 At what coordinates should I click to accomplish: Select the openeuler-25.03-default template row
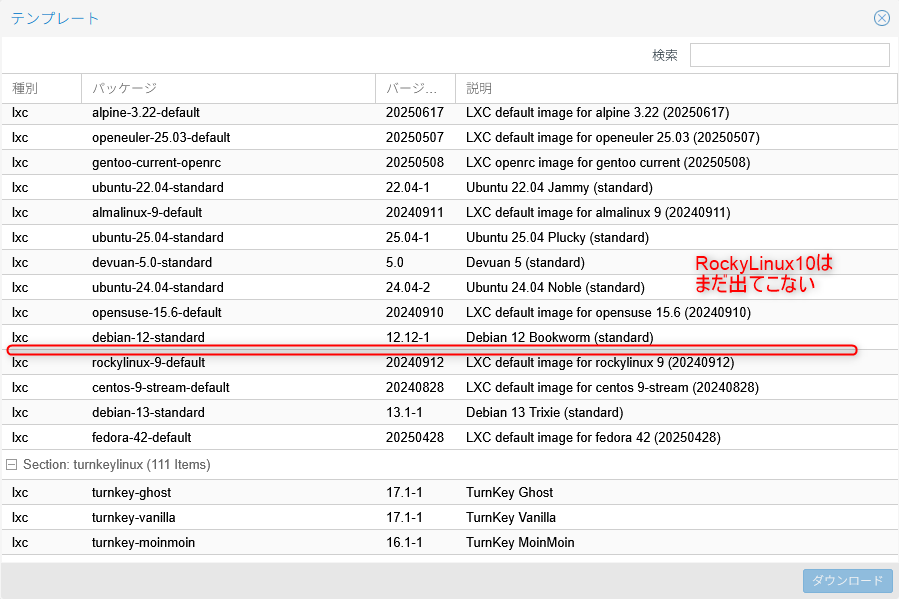160,138
